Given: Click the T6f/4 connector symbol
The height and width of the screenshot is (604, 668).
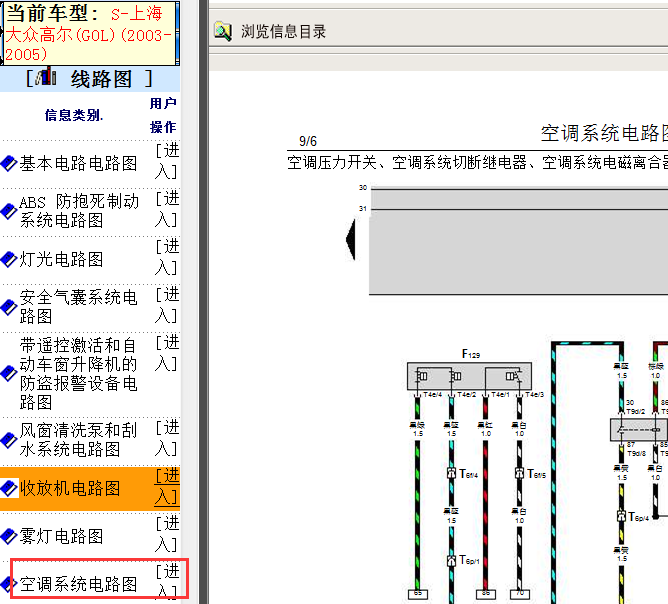Looking at the screenshot, I should (452, 473).
